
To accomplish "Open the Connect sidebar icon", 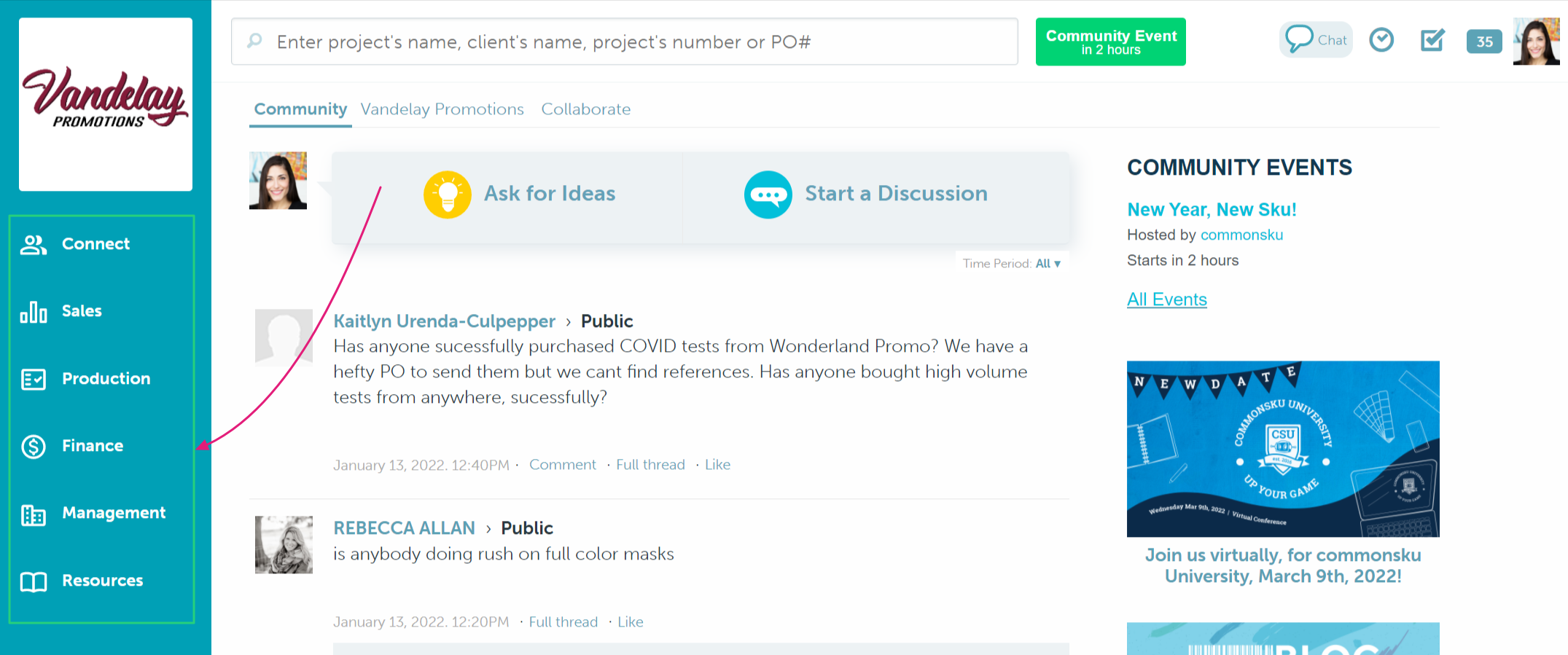I will tap(34, 245).
